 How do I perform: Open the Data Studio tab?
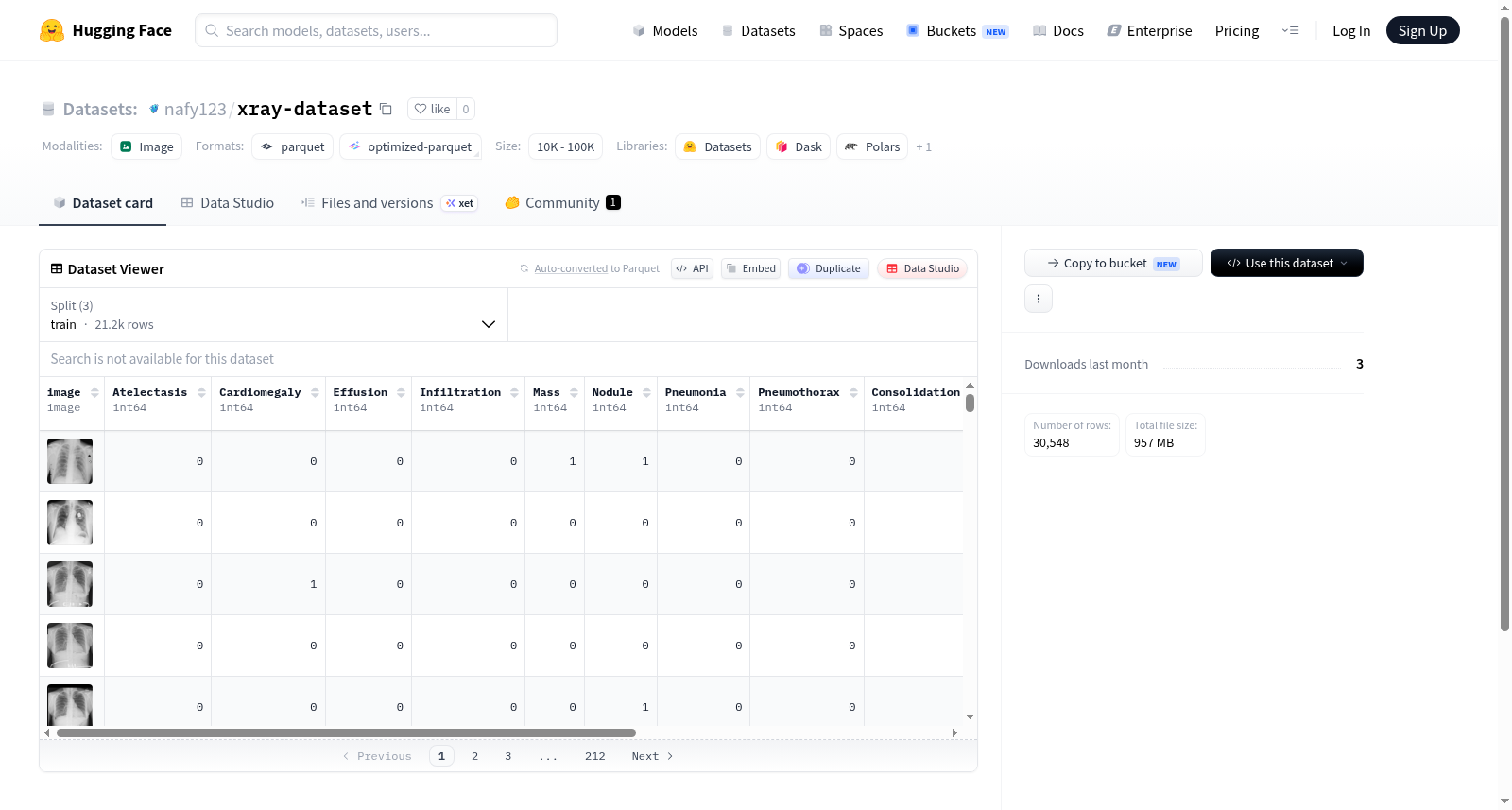(228, 203)
